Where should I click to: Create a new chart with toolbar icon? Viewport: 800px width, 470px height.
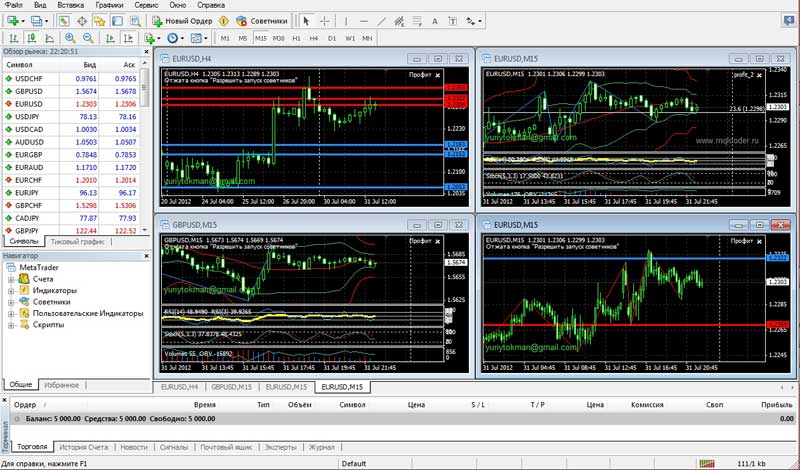pyautogui.click(x=12, y=21)
